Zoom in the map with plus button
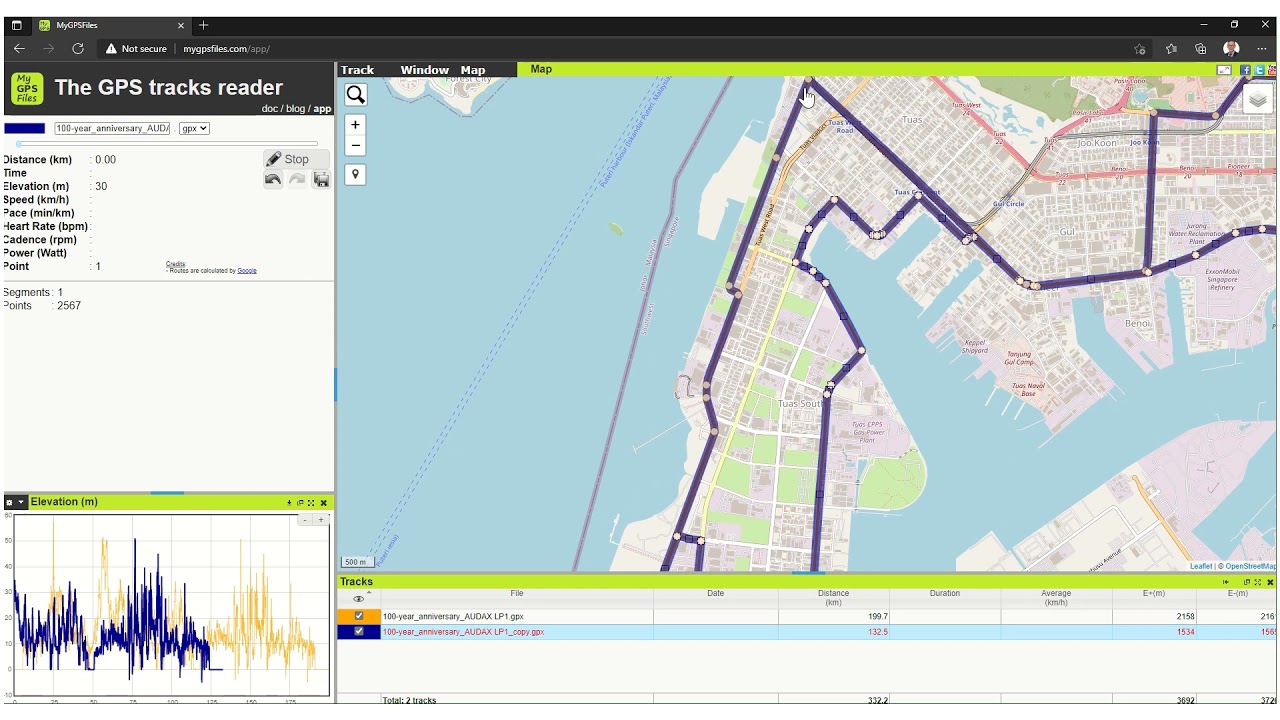The width and height of the screenshot is (1280, 720). click(355, 125)
